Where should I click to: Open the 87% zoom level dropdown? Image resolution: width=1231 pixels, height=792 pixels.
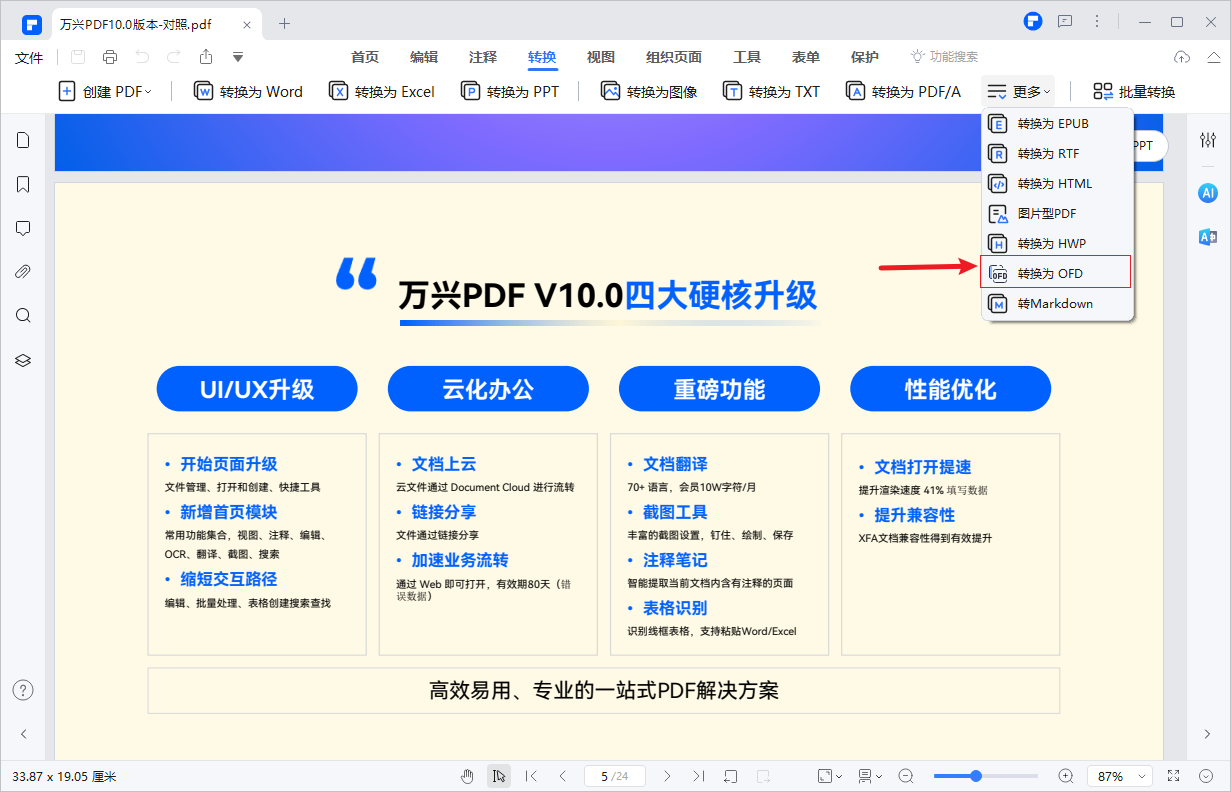click(1119, 776)
